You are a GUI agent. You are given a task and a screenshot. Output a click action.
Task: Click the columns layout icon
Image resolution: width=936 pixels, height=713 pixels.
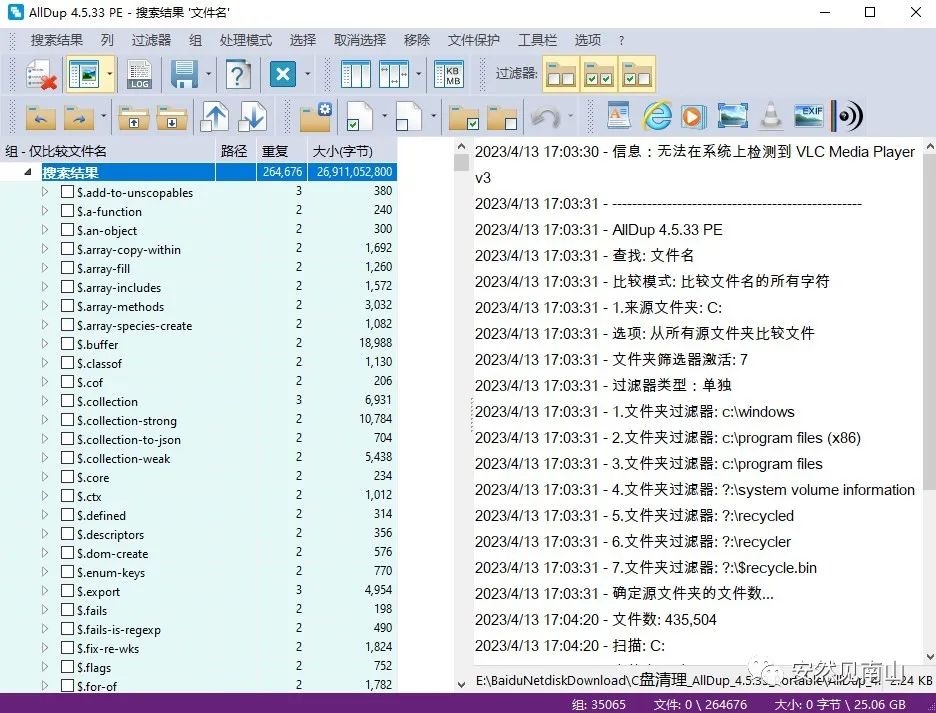[356, 75]
